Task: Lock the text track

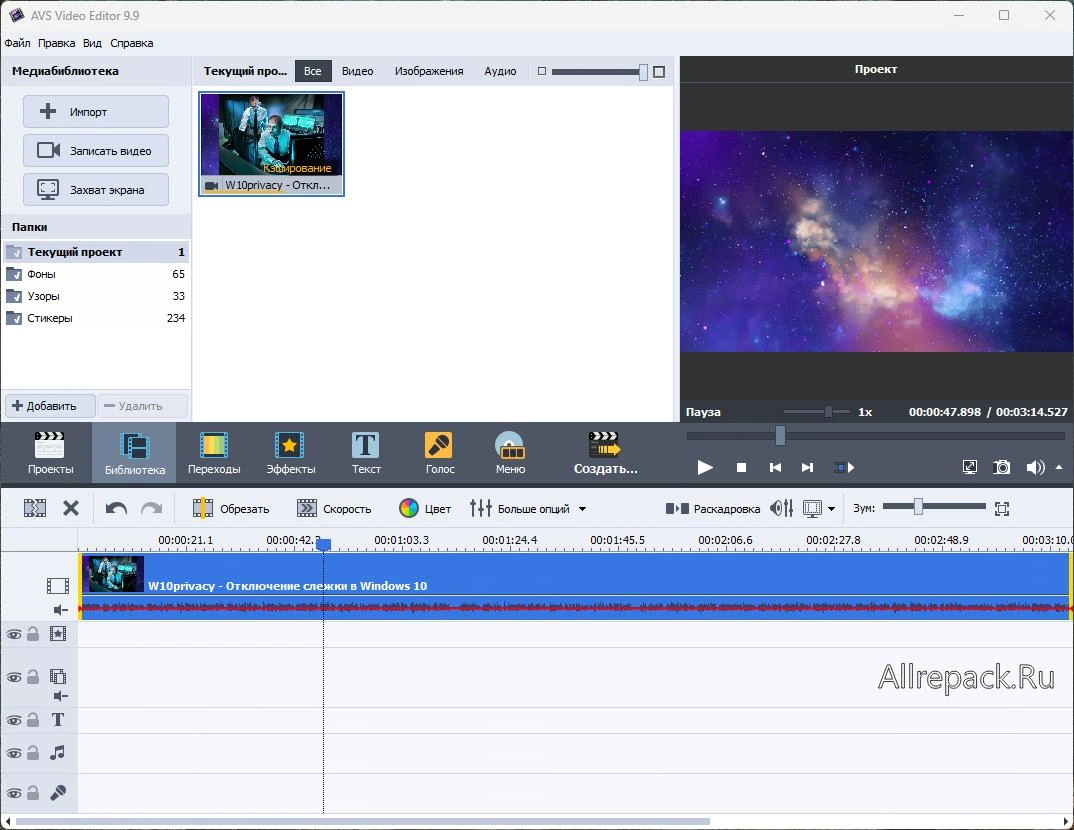Action: [33, 720]
